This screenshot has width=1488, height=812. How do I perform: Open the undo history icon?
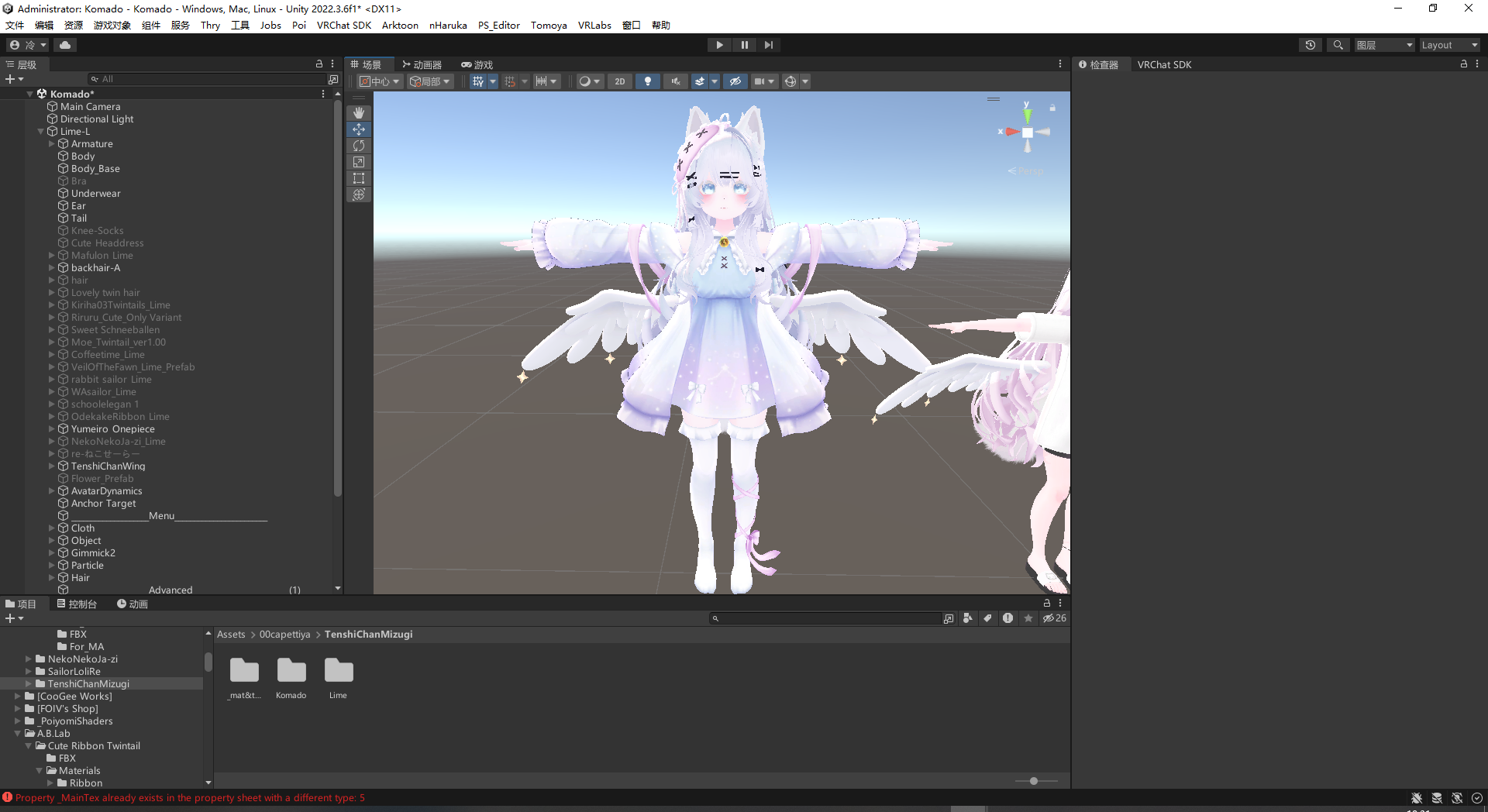[1311, 45]
